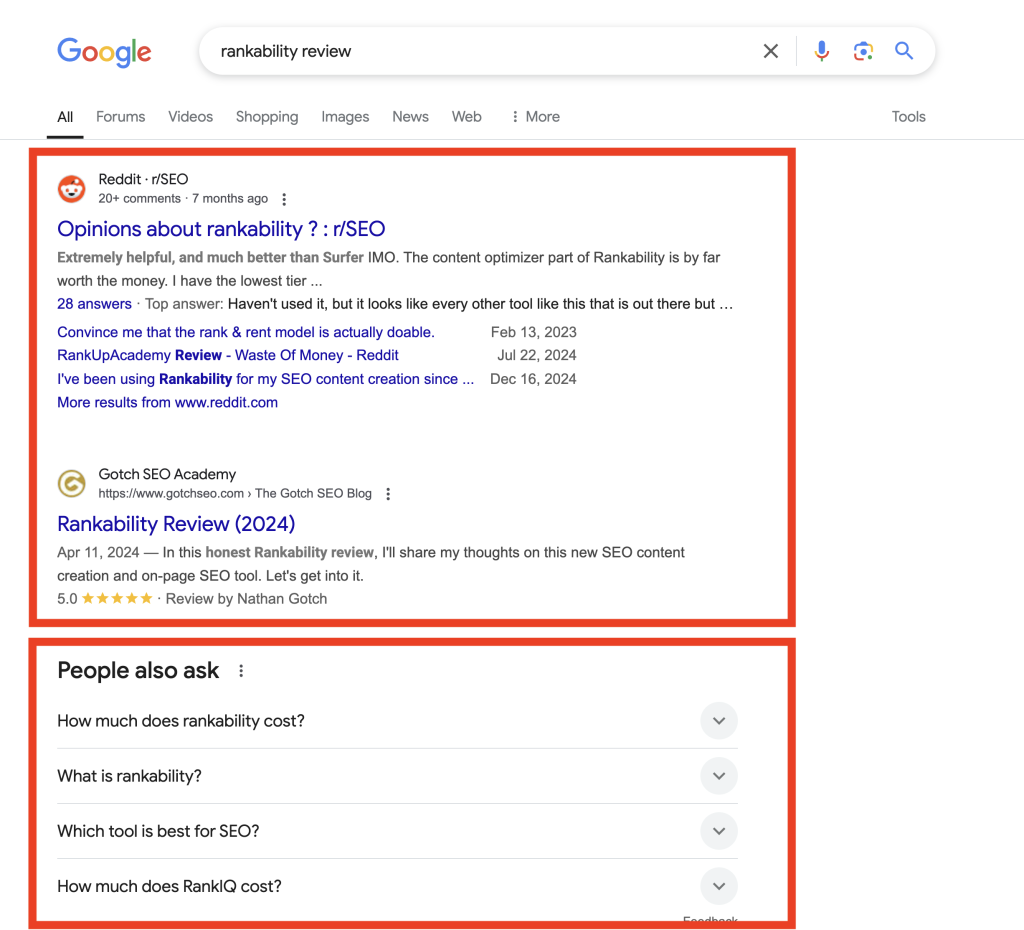Viewport: 1024px width, 930px height.
Task: Switch to the Images tab
Action: tap(345, 117)
